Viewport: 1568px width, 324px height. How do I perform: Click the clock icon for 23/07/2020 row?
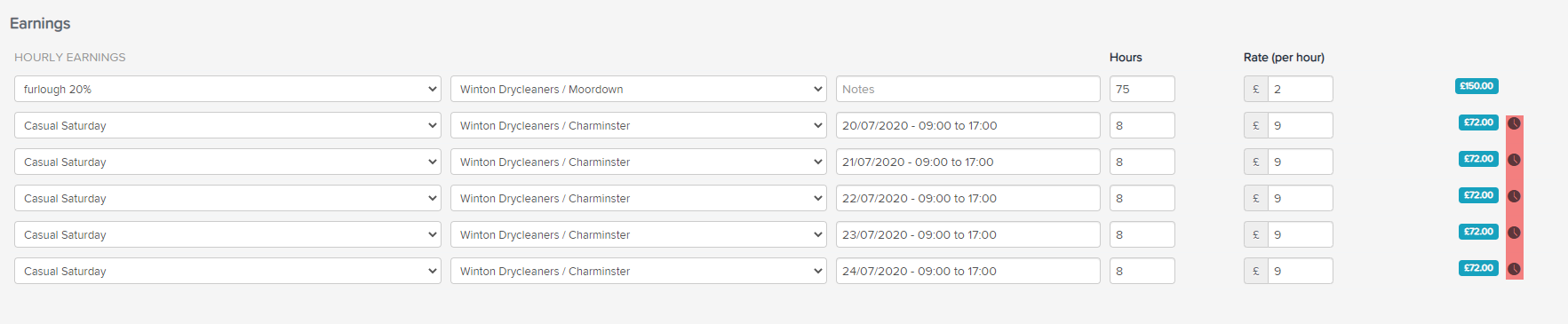tap(1514, 233)
